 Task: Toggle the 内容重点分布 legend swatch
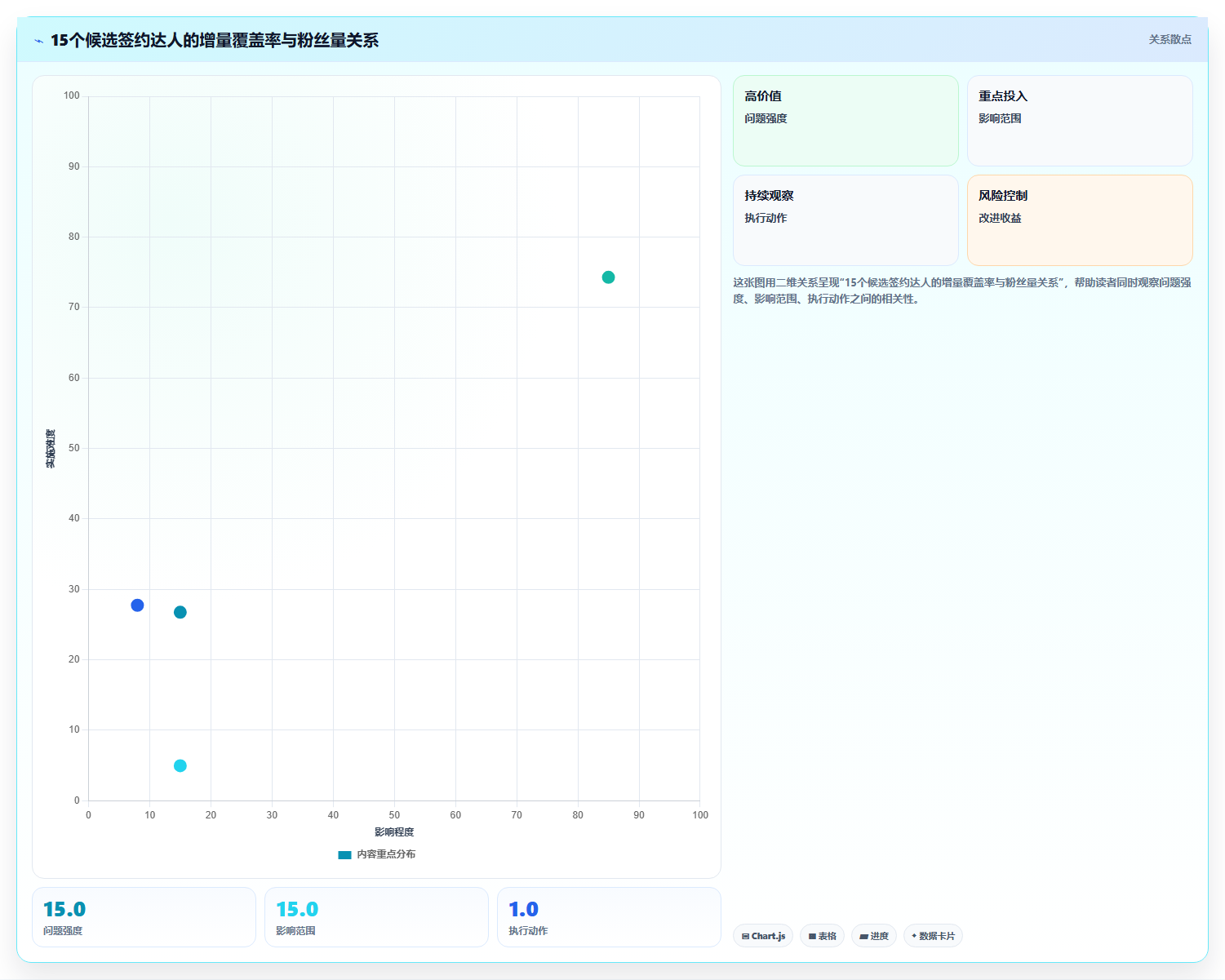tap(344, 854)
